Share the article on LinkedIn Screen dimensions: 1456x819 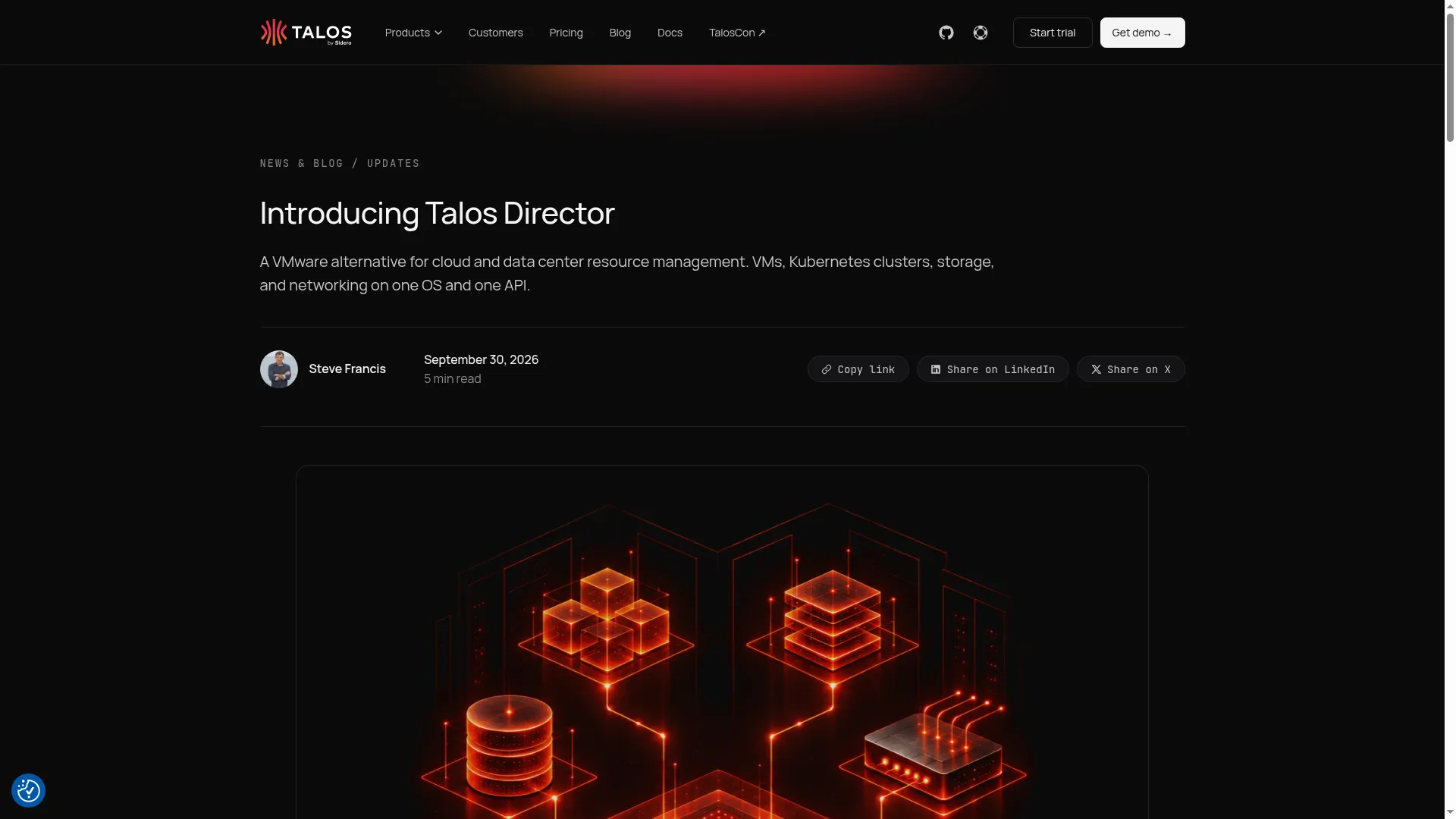tap(992, 369)
